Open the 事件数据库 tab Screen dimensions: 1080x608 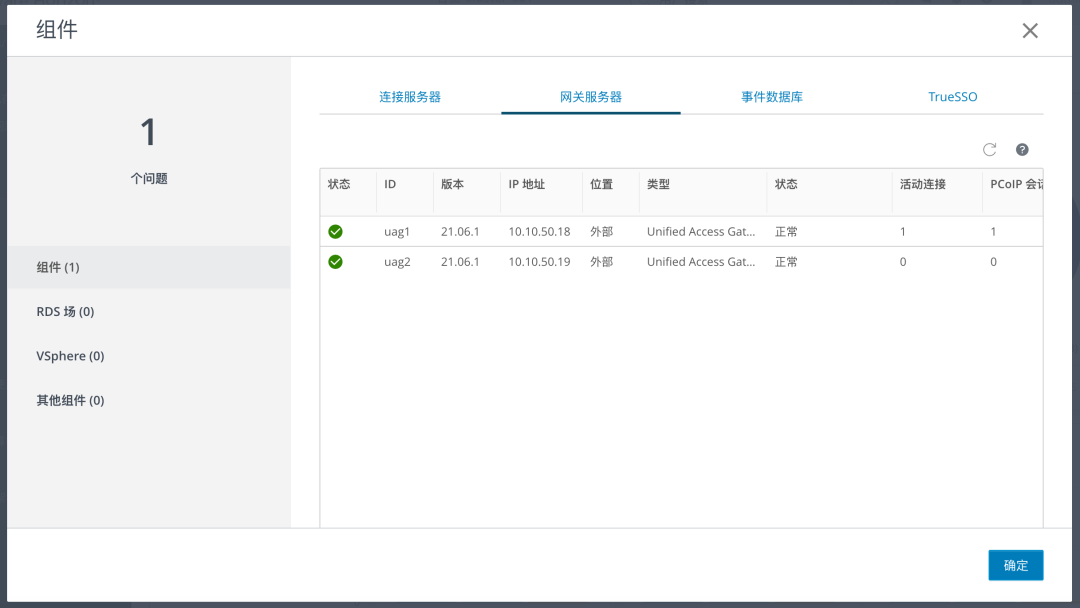coord(771,97)
